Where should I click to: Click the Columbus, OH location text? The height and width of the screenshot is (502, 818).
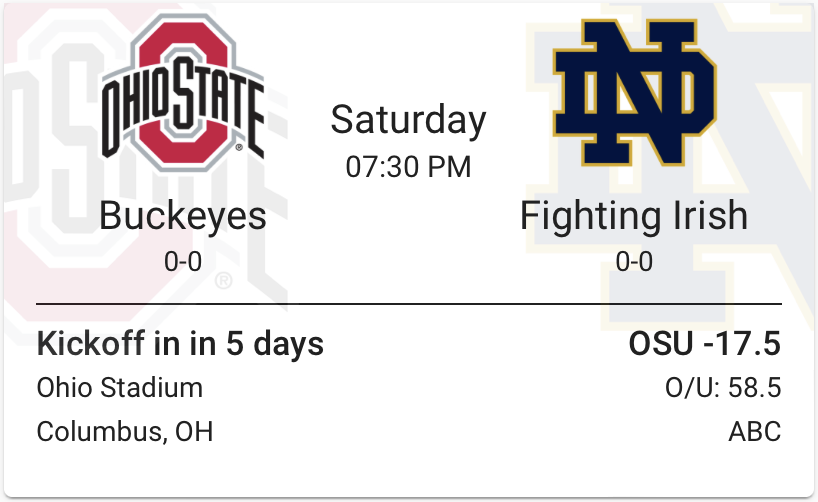tap(125, 432)
